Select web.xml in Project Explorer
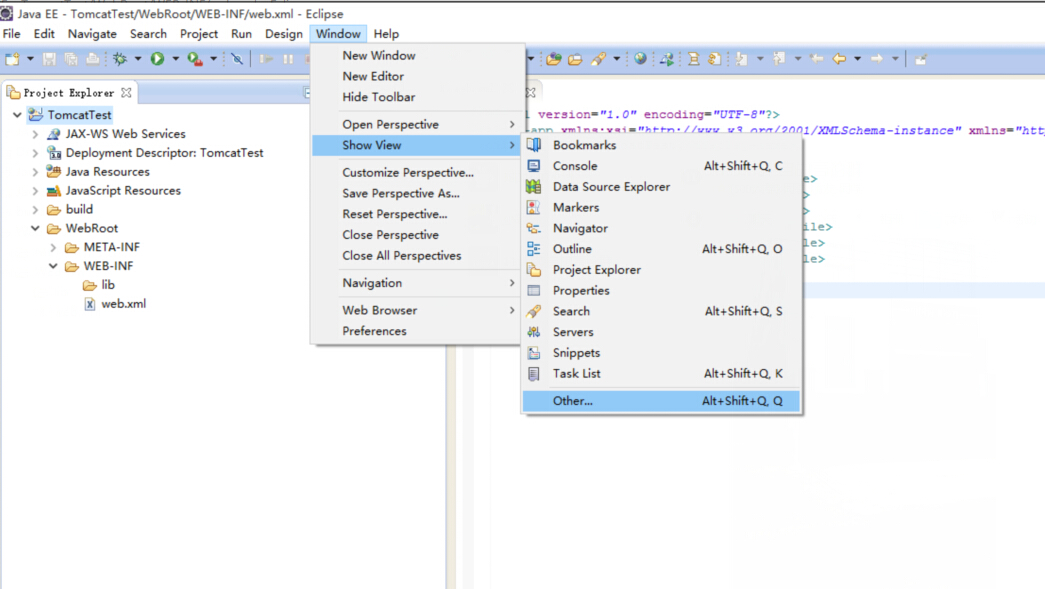The image size is (1045, 589). coord(123,304)
